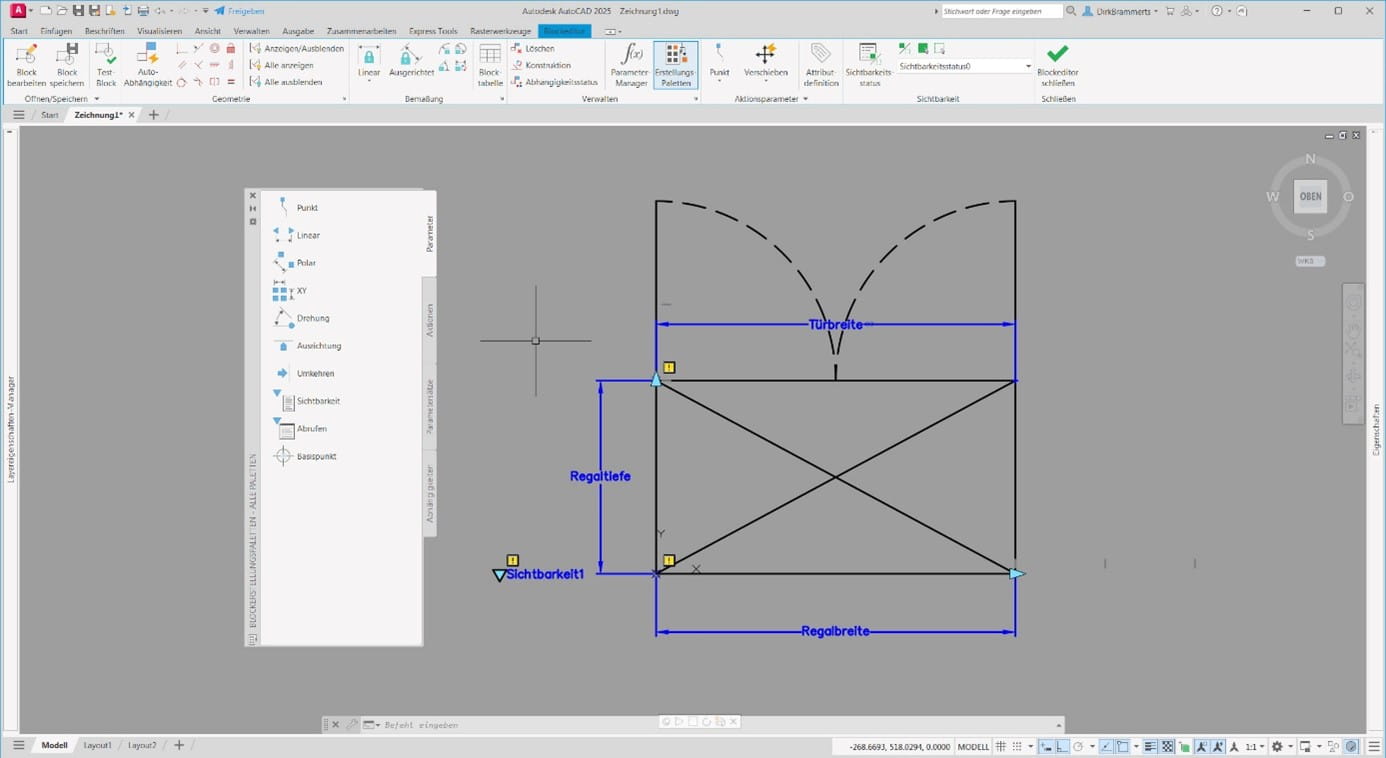Switch to the Start ribbon tab
Screen dimensions: 1386x758
tap(18, 31)
